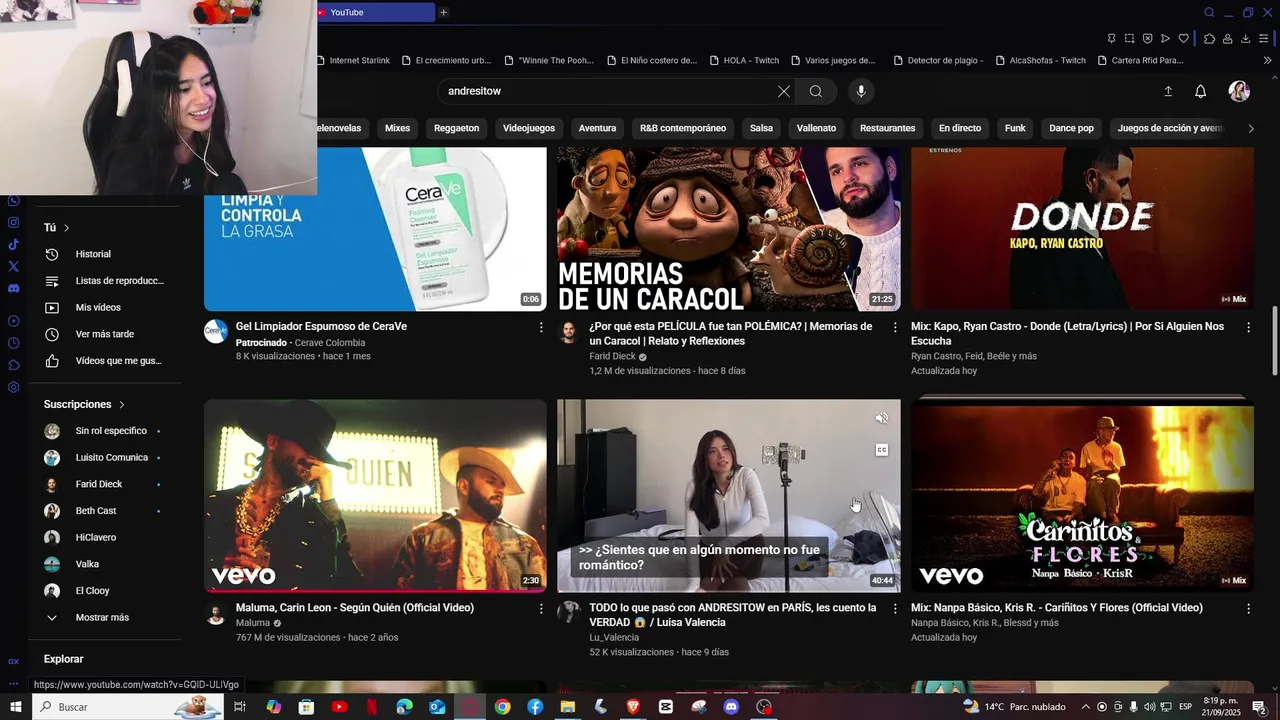Open X (Twitter) in the browser sidebar
This screenshot has width=1280, height=720.
[x=13, y=266]
